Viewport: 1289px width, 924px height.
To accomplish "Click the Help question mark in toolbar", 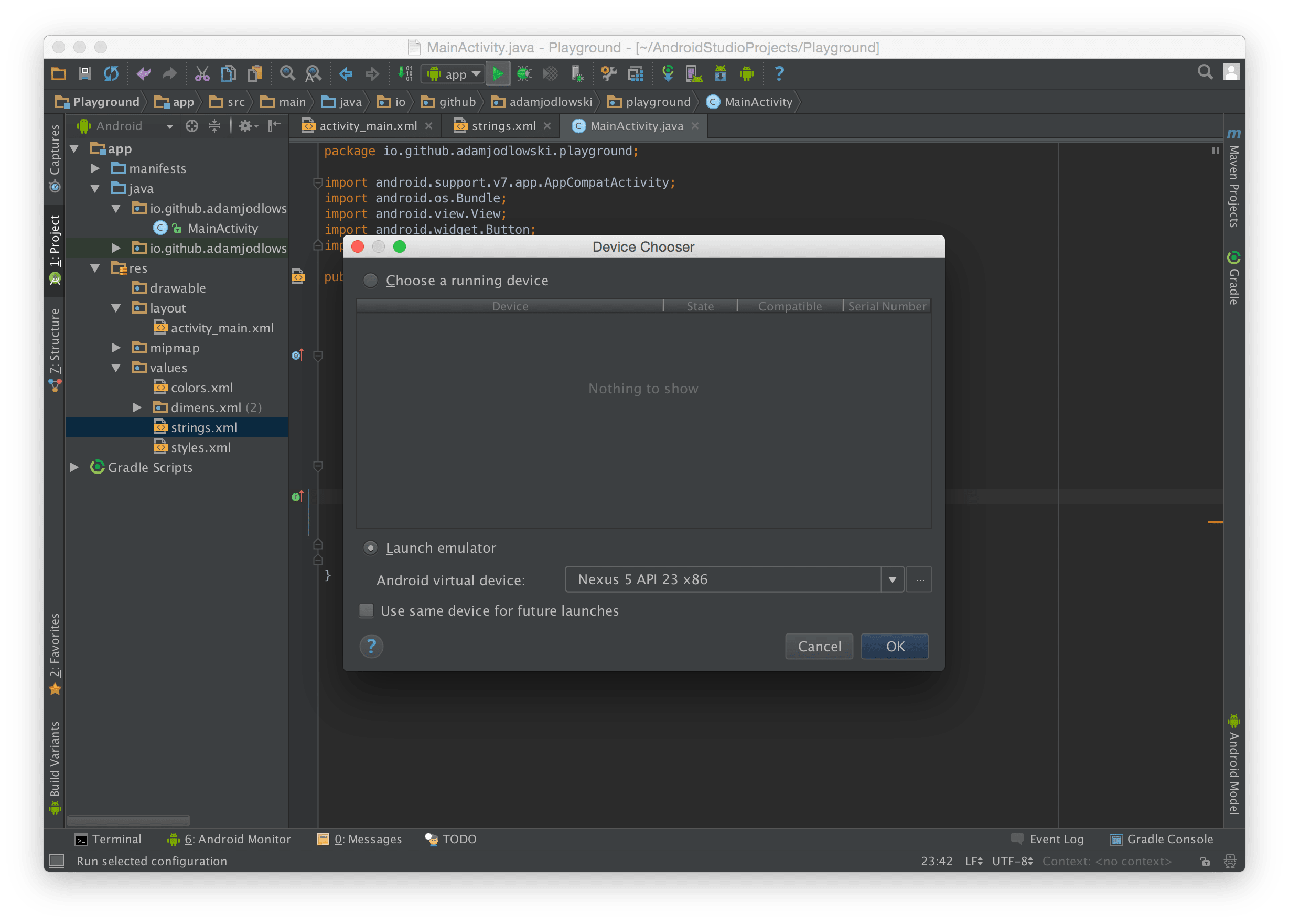I will pyautogui.click(x=779, y=73).
